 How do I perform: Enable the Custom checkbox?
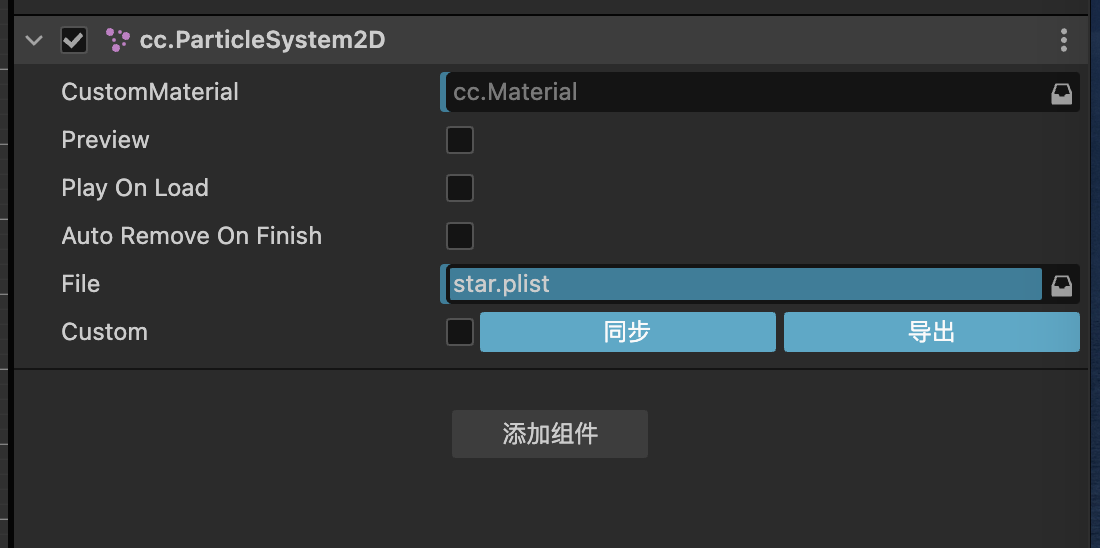point(460,332)
